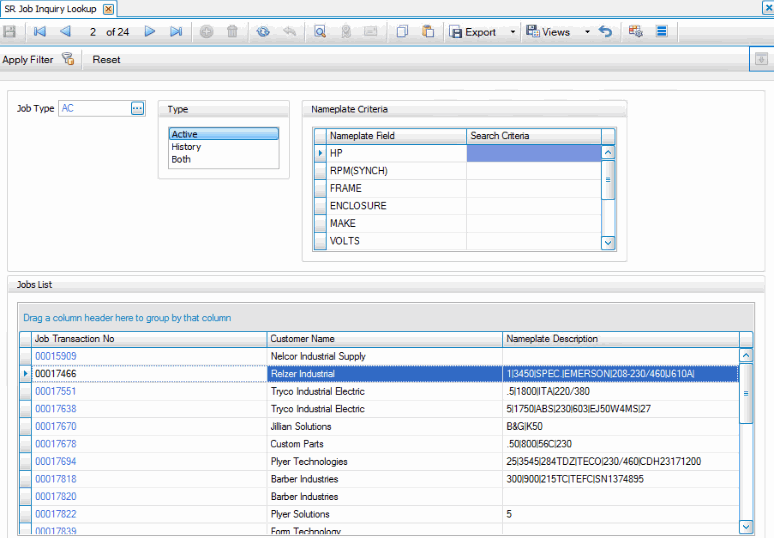774x538 pixels.
Task: Go to the first record
Action: coord(40,32)
